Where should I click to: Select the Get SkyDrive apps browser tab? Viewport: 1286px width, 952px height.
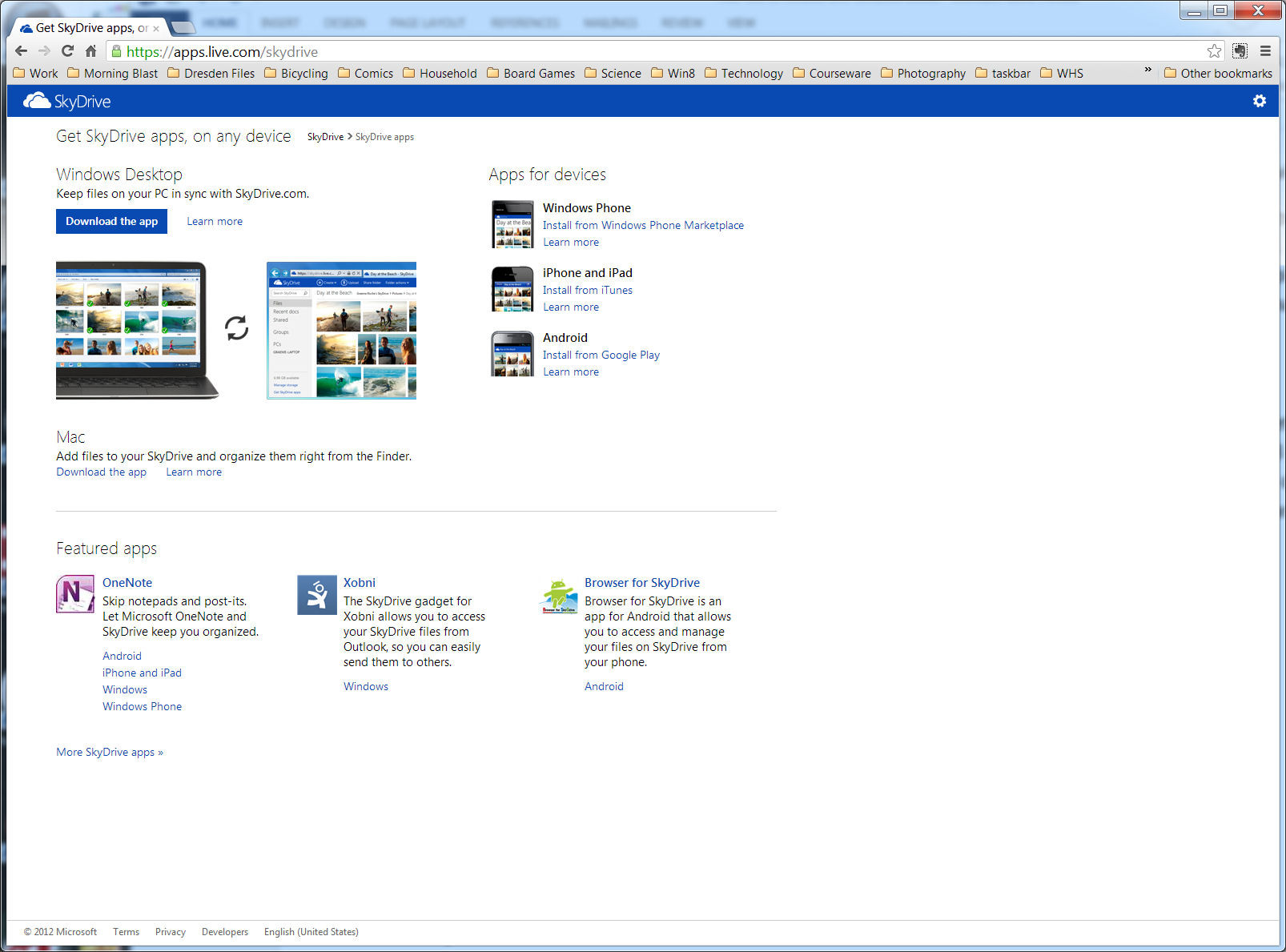pos(84,28)
